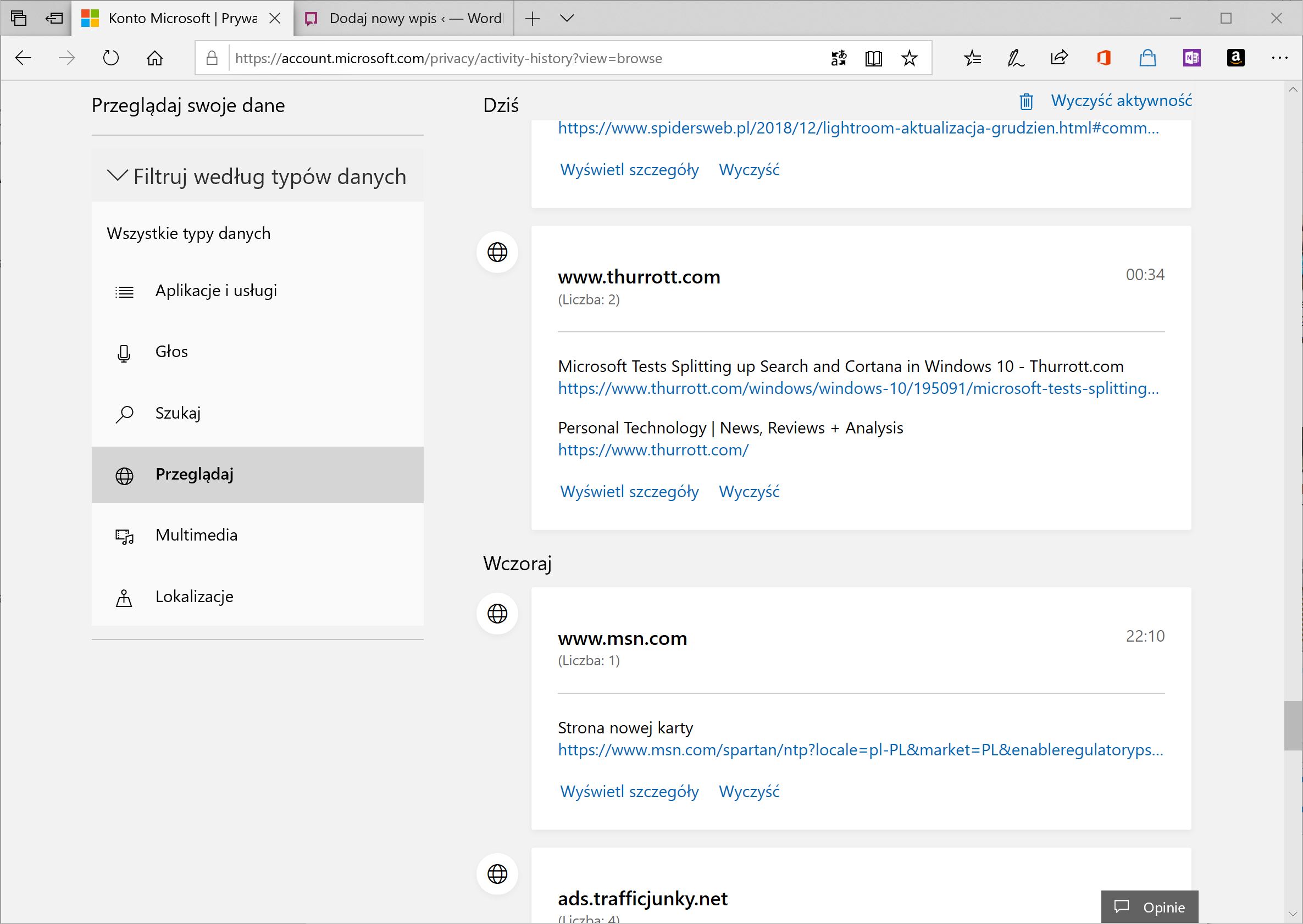Click the www.thurrott.com heading

coord(639,277)
